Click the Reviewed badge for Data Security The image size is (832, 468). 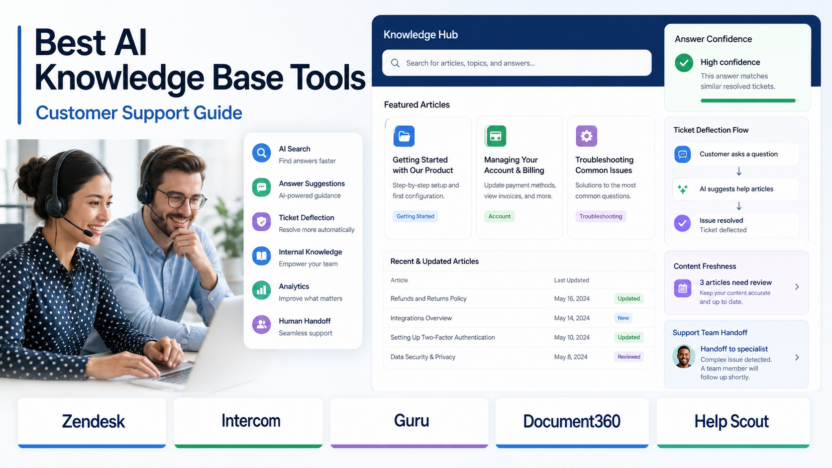click(629, 357)
